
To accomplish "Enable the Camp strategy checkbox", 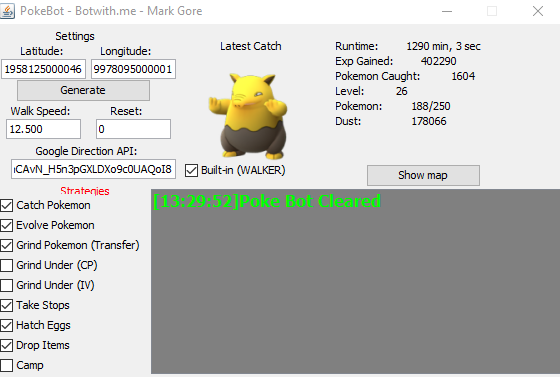I will (7, 365).
